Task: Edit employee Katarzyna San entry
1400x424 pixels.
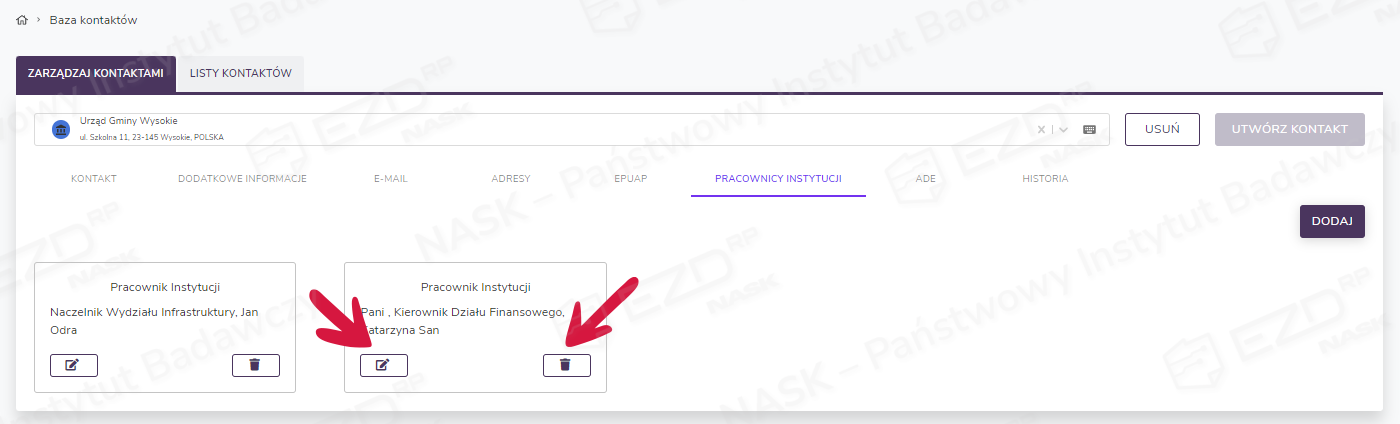Action: 383,365
